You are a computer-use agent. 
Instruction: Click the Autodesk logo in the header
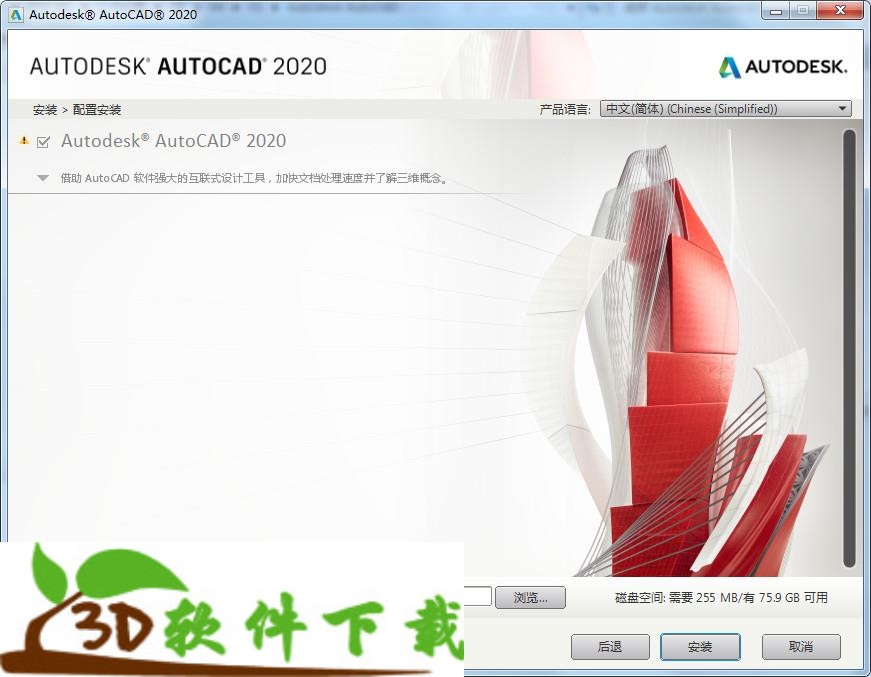[783, 67]
